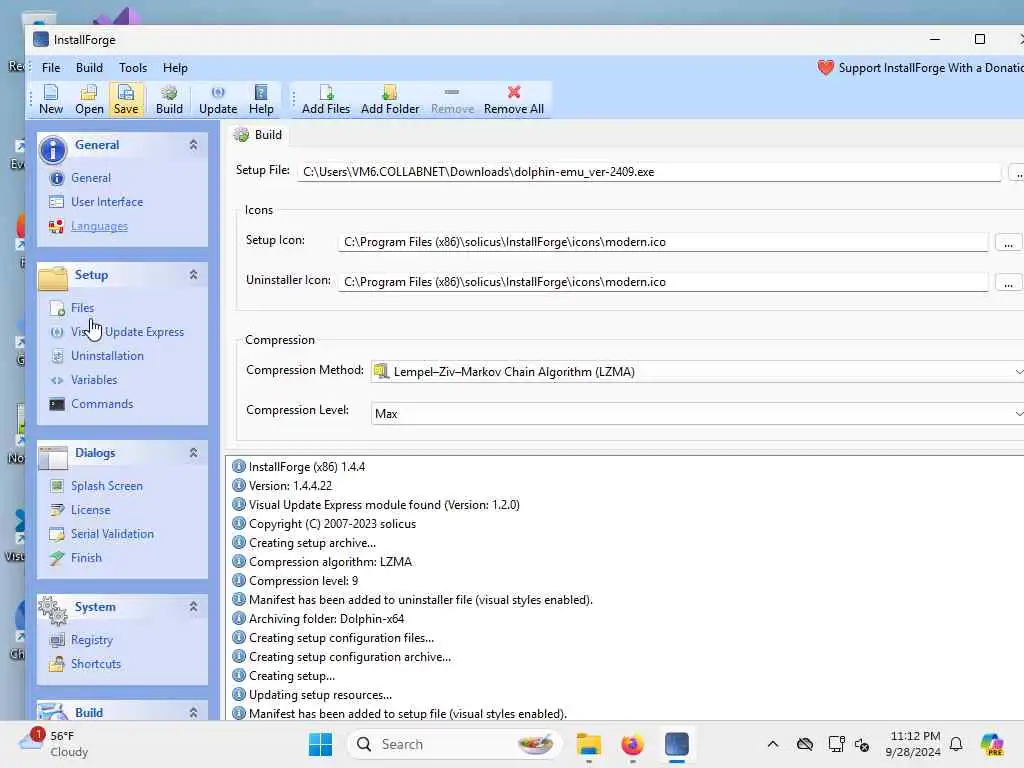The width and height of the screenshot is (1024, 768).
Task: Select log line 'Compression algorithm: LZMA'
Action: [x=330, y=562]
